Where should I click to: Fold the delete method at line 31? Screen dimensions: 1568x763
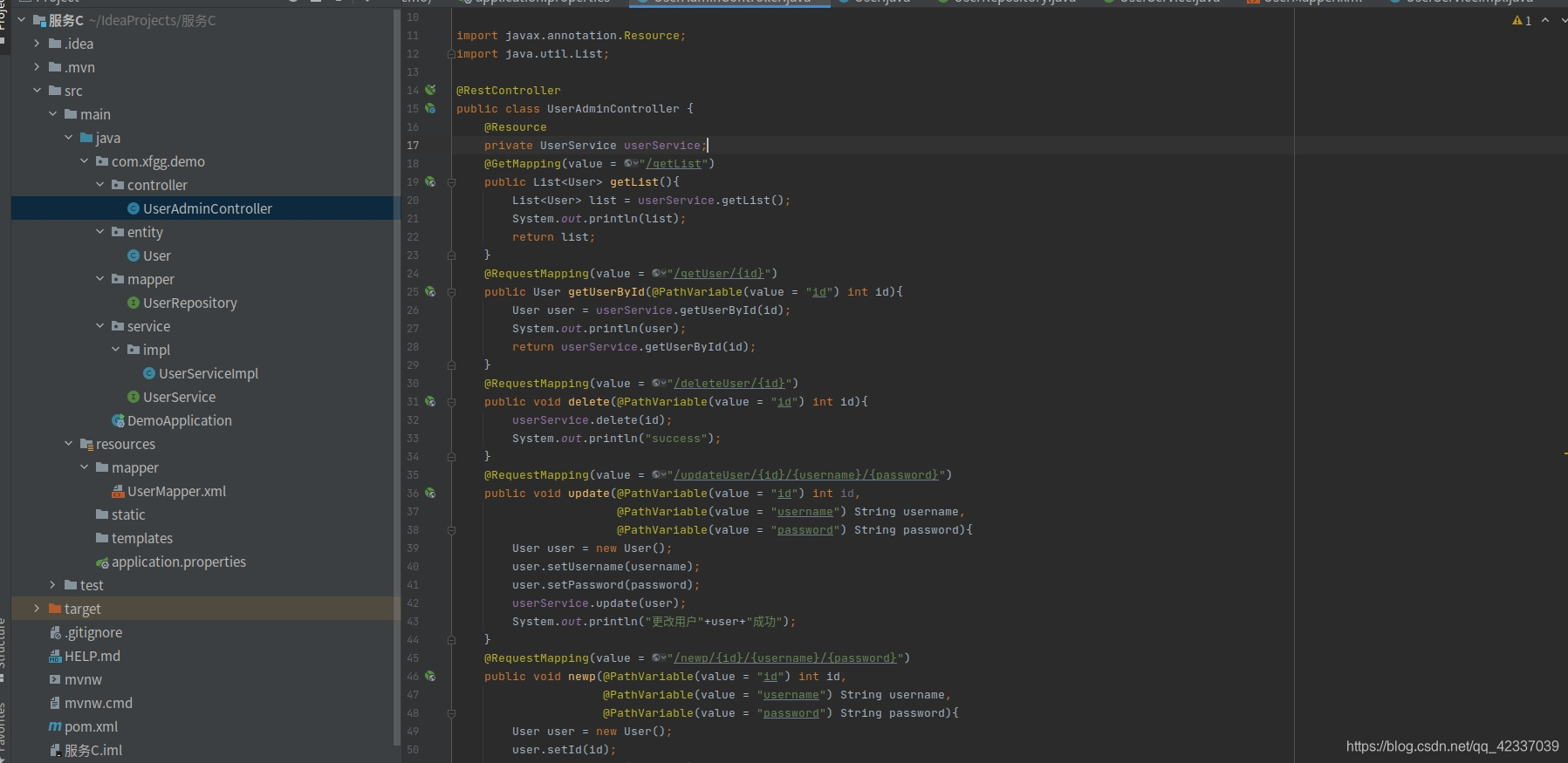click(451, 402)
